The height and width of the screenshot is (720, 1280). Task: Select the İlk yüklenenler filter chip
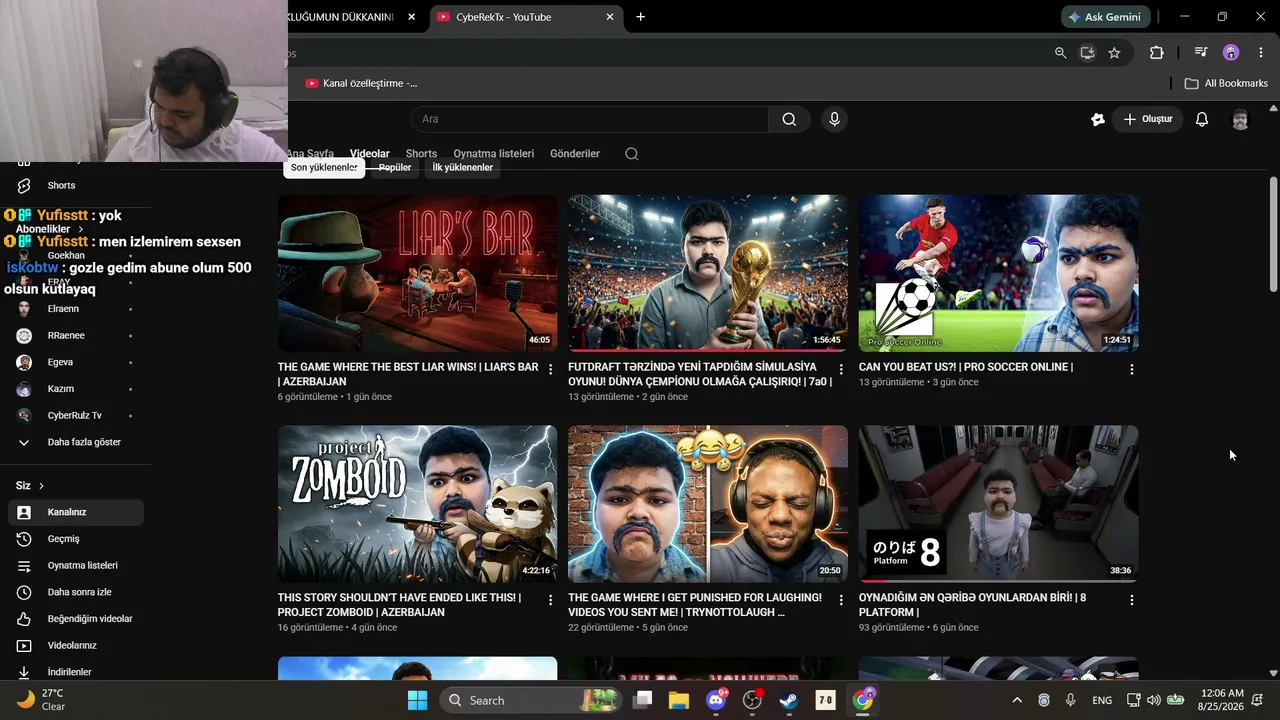(x=462, y=168)
